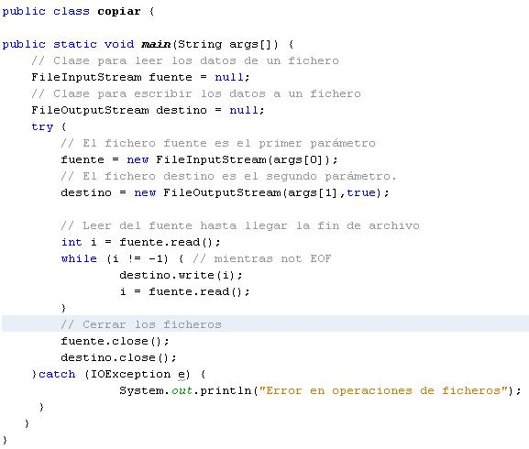Click the 'destino.close();' statement

[118, 358]
